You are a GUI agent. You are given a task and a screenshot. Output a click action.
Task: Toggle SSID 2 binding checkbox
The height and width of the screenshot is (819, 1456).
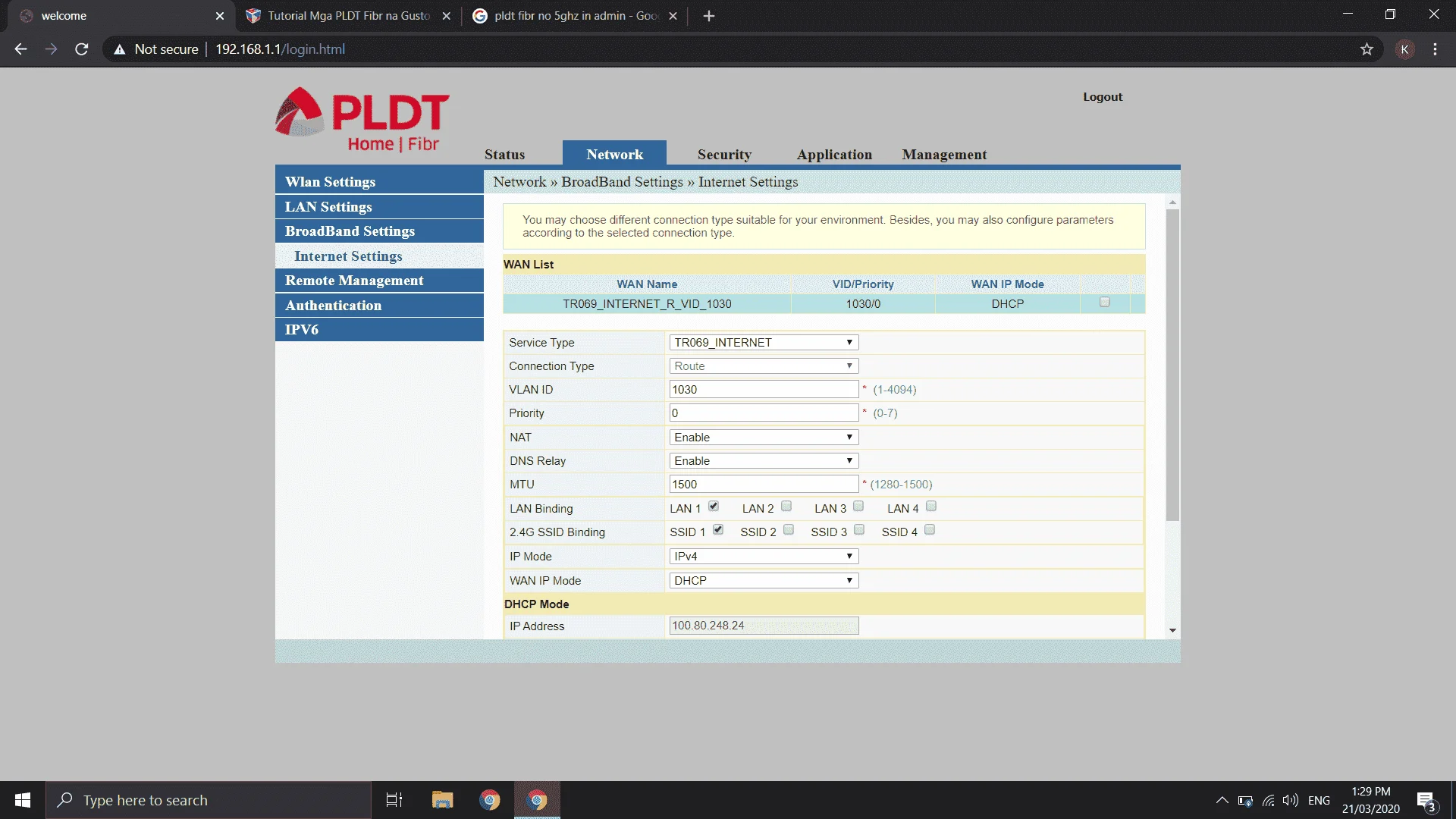(x=789, y=530)
